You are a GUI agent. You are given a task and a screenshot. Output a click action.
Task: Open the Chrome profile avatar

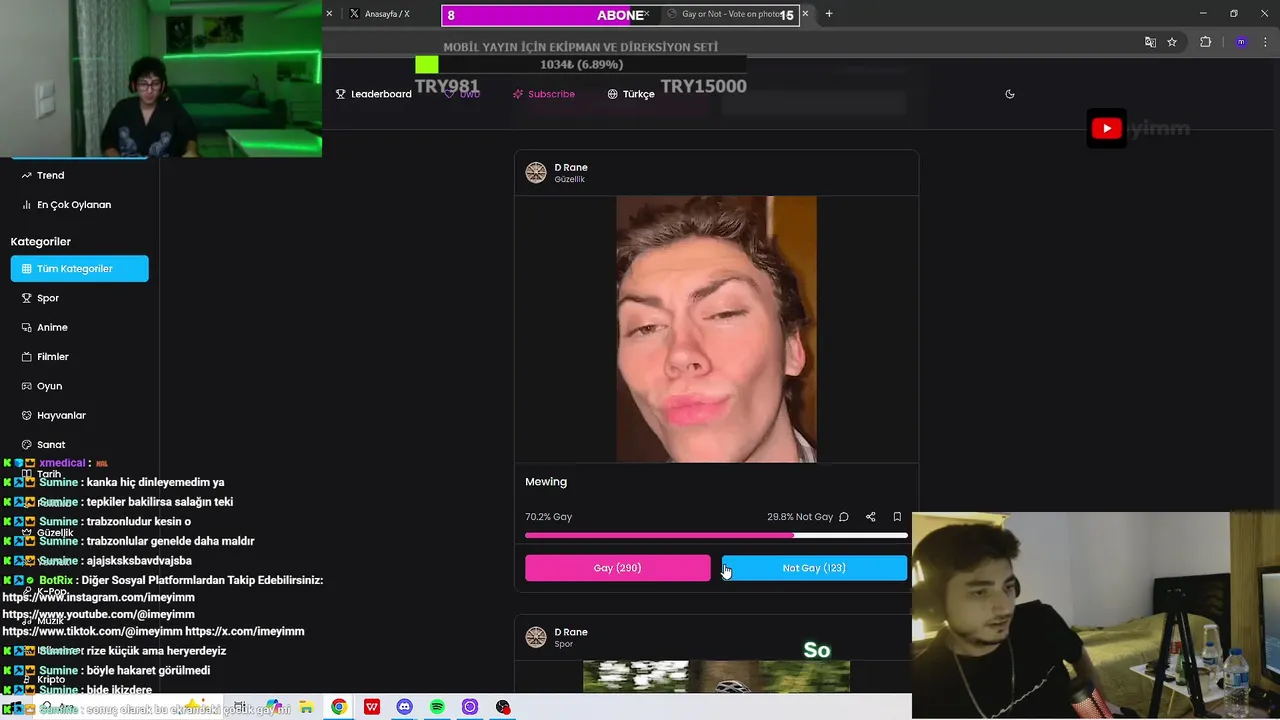coord(1241,42)
